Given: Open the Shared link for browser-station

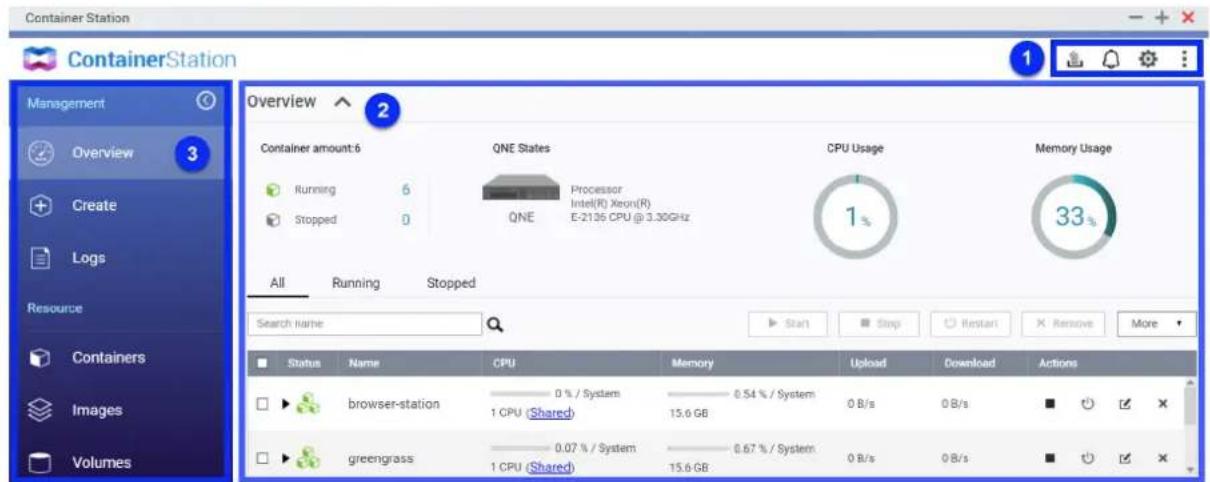Looking at the screenshot, I should [551, 413].
